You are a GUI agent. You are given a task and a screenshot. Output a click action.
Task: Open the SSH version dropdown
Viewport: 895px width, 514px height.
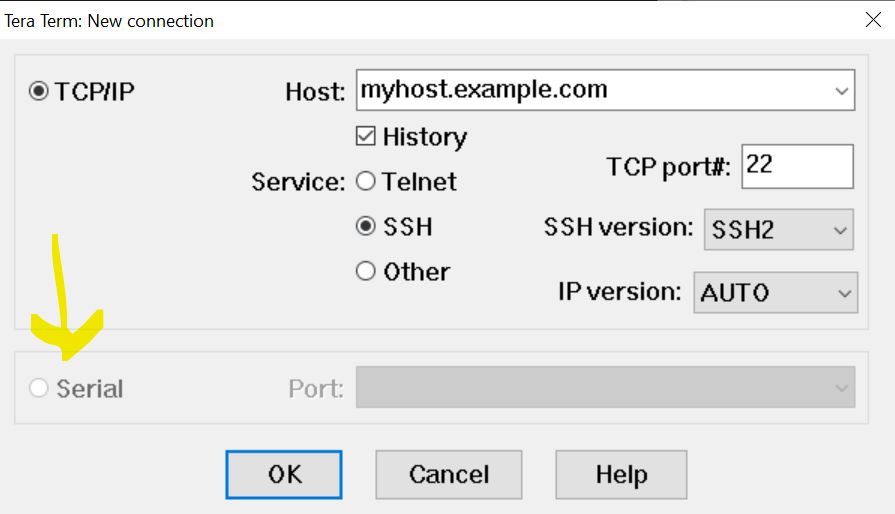(779, 230)
